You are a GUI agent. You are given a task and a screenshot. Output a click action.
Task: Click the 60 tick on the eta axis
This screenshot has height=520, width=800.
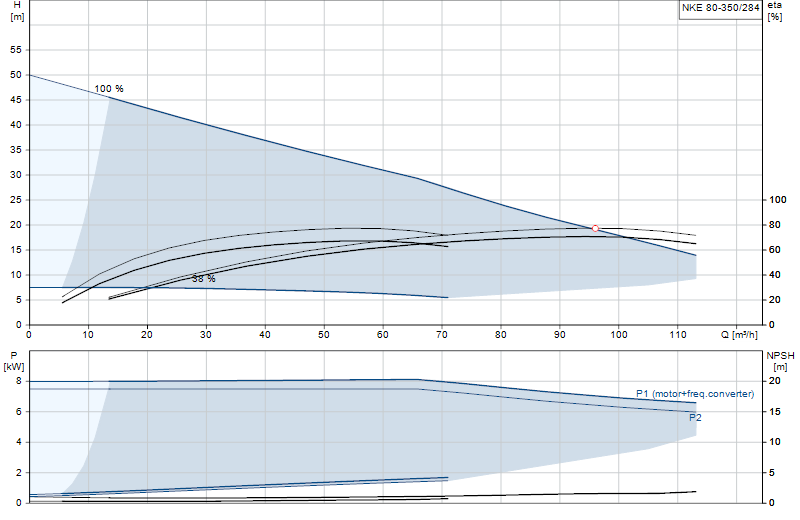tap(775, 250)
